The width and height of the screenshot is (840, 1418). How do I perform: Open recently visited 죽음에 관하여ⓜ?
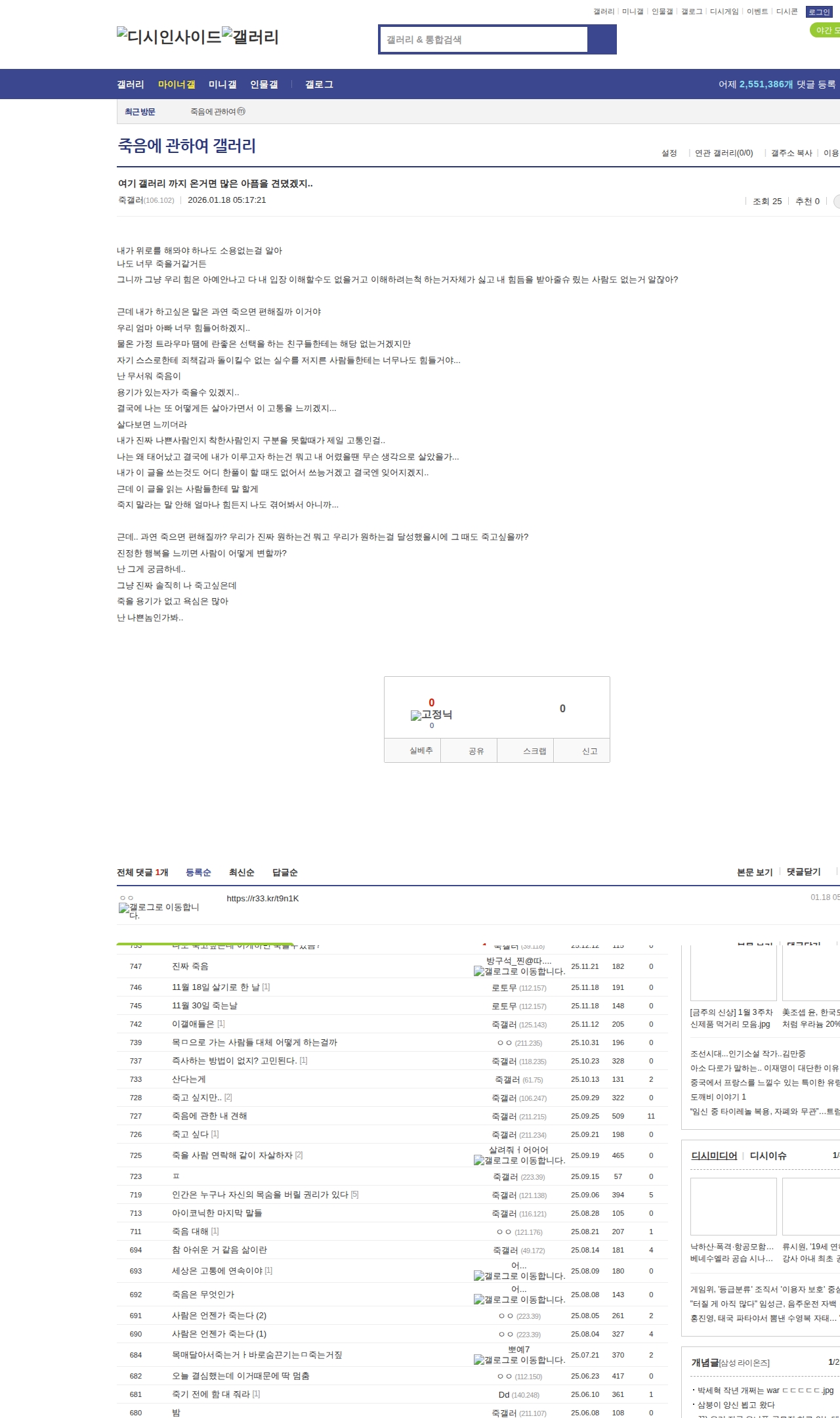(x=218, y=112)
